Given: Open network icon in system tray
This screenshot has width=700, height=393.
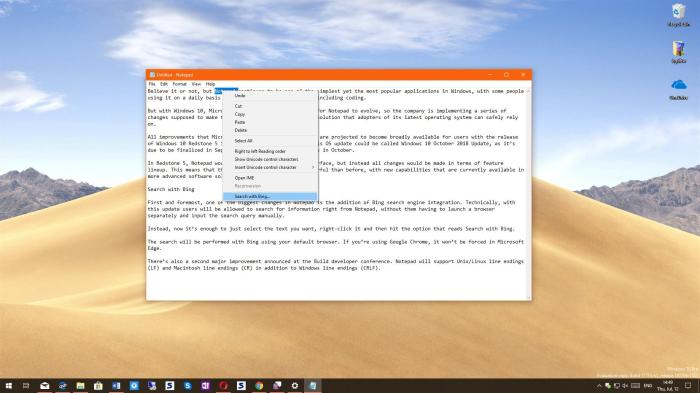Looking at the screenshot, I should pyautogui.click(x=616, y=386).
